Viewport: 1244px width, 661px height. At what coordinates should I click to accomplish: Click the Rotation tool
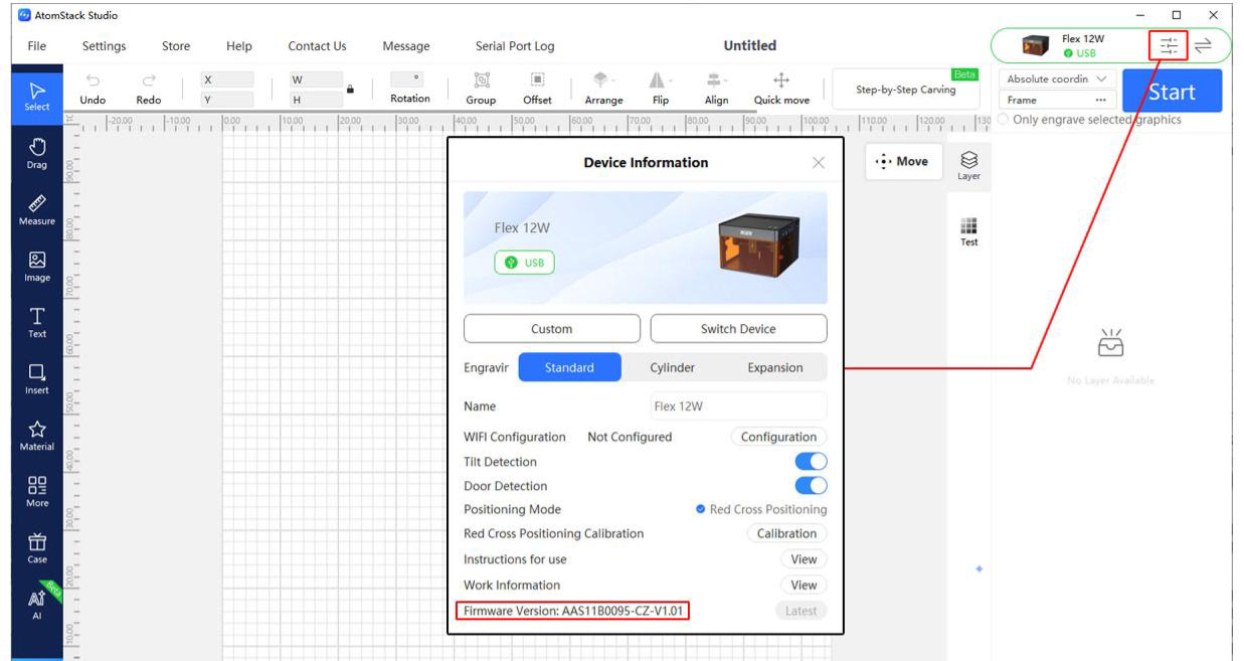point(410,89)
